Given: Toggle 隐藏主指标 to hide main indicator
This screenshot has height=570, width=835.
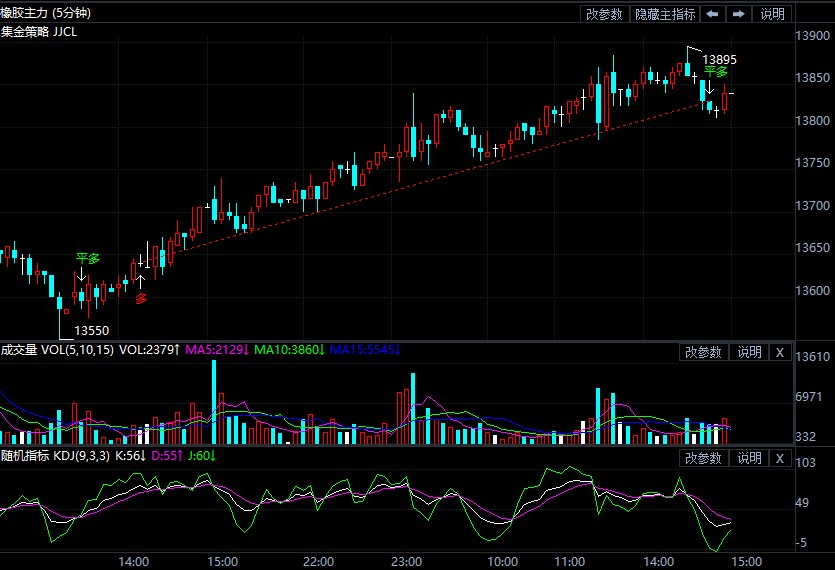Looking at the screenshot, I should coord(665,14).
